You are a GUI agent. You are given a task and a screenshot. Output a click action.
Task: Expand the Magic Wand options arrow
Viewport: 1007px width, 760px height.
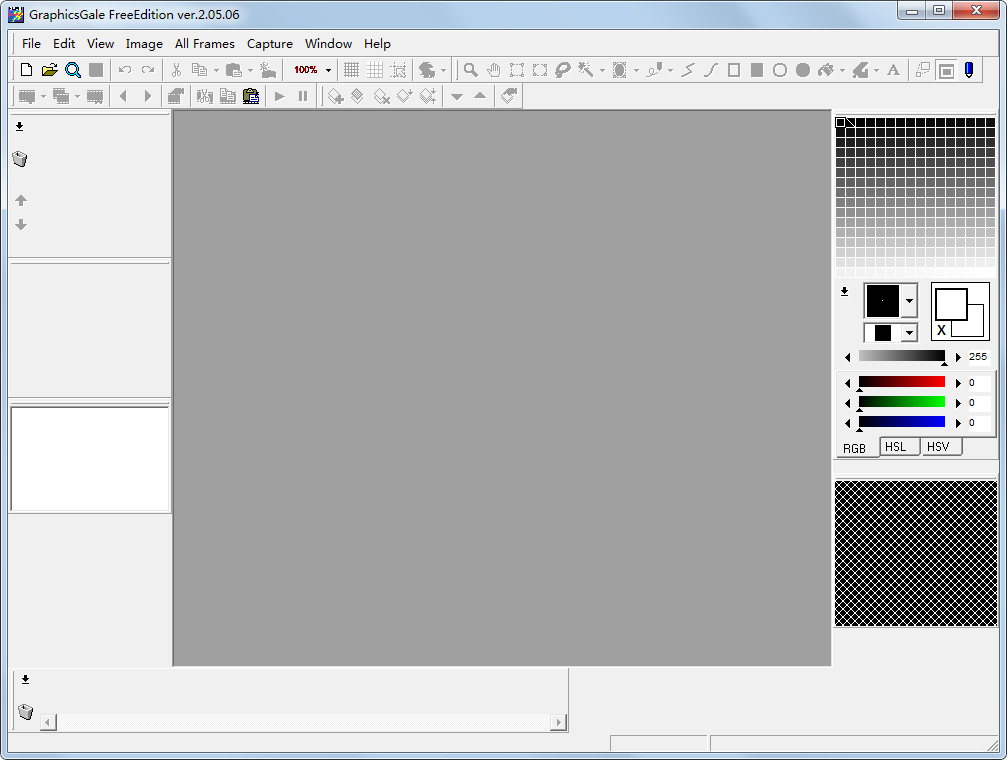(602, 70)
